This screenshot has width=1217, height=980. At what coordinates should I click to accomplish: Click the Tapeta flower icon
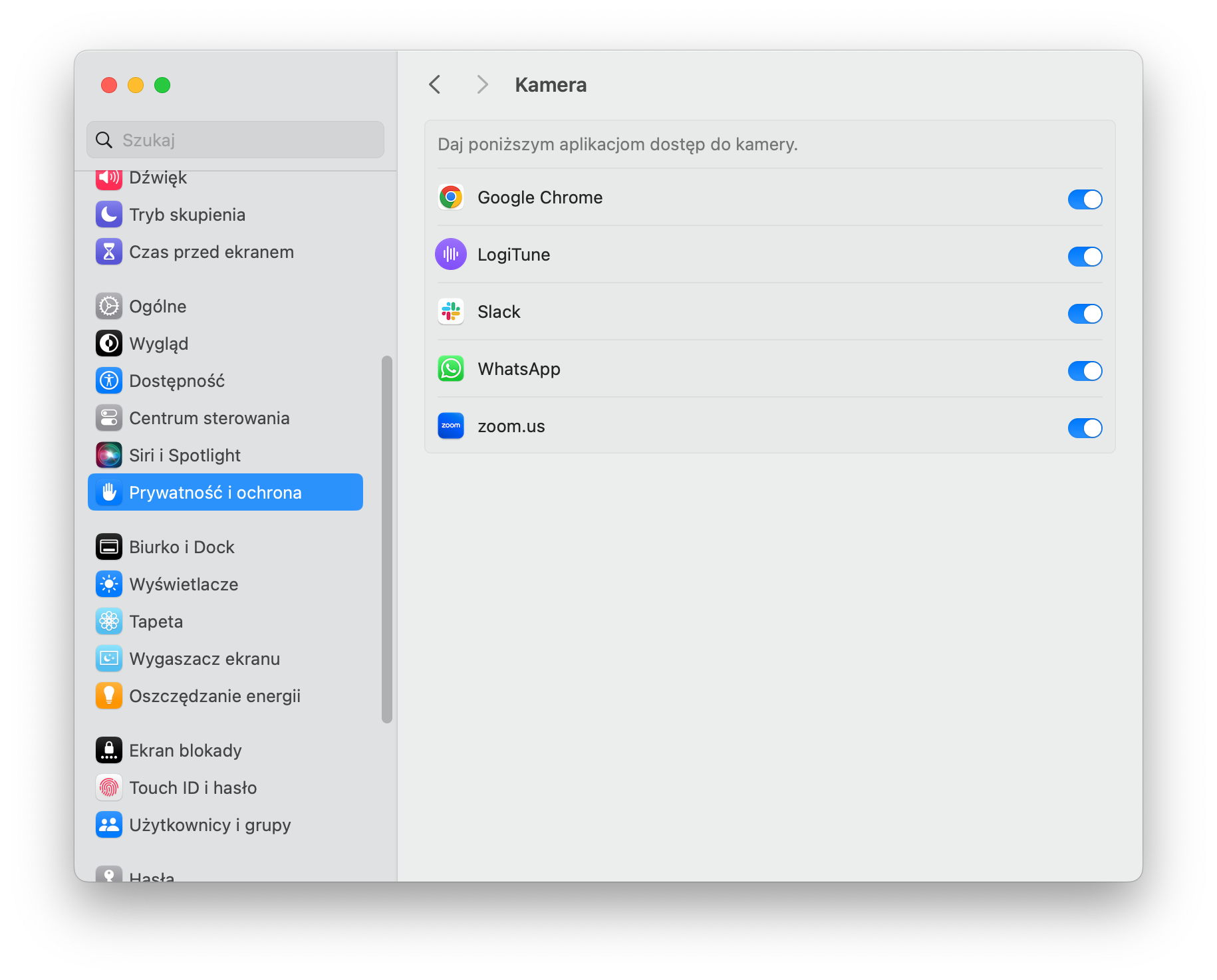[108, 622]
